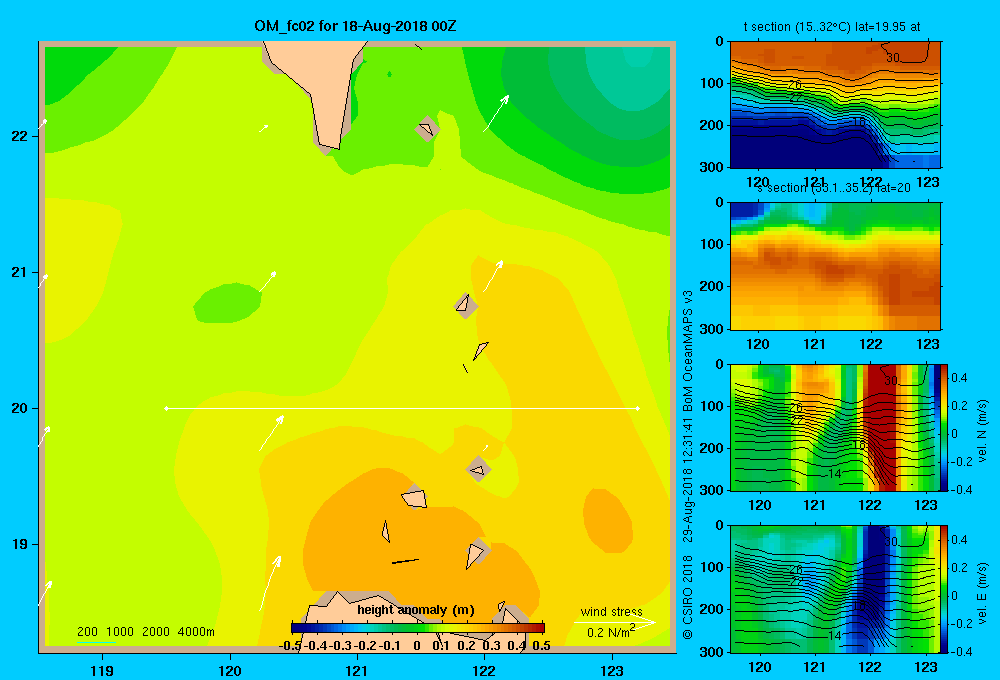Screen dimensions: 1000x680
Task: Click the "vel. E (m/s)" axis label
Action: coord(982,593)
